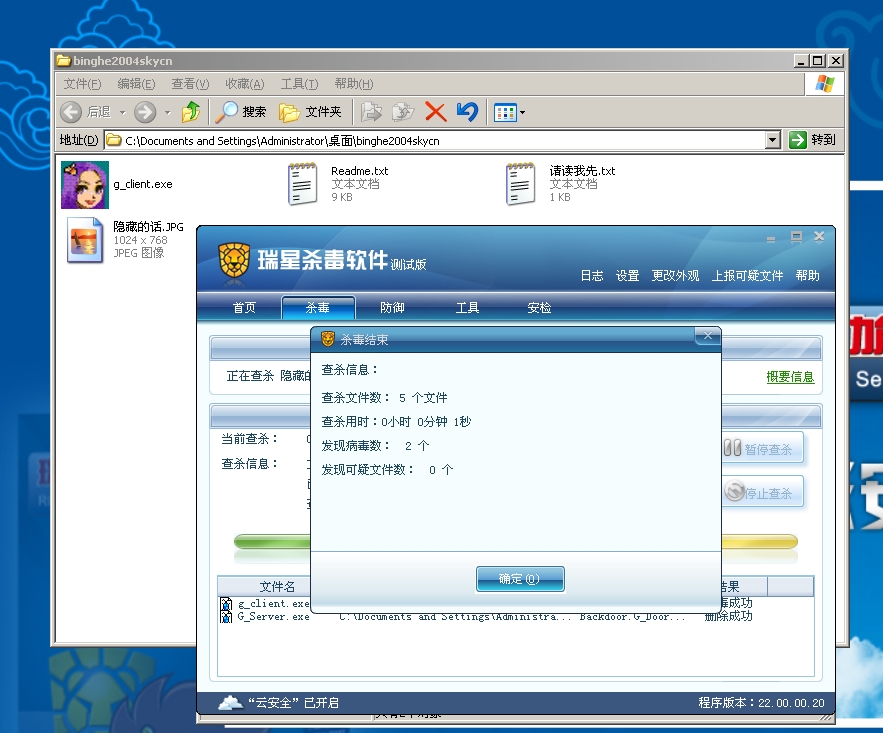Screen dimensions: 883x733
Task: Click the Copy To folder icon
Action: (x=403, y=112)
